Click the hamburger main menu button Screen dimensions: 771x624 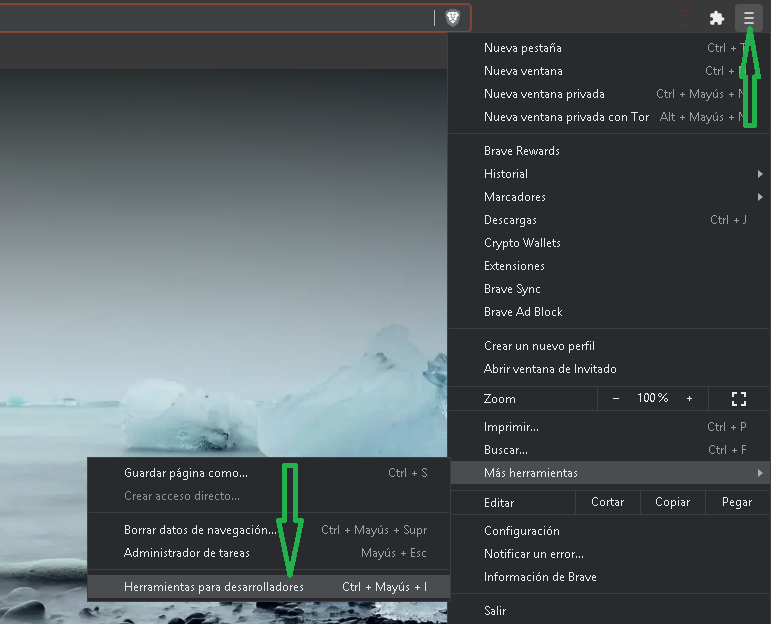click(748, 18)
